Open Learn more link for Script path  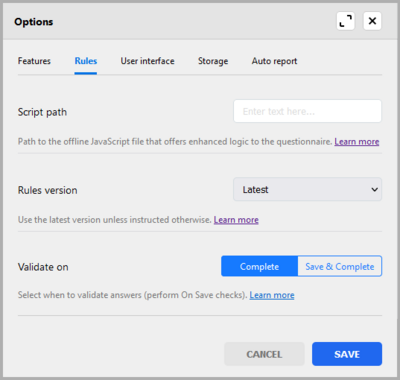point(357,142)
